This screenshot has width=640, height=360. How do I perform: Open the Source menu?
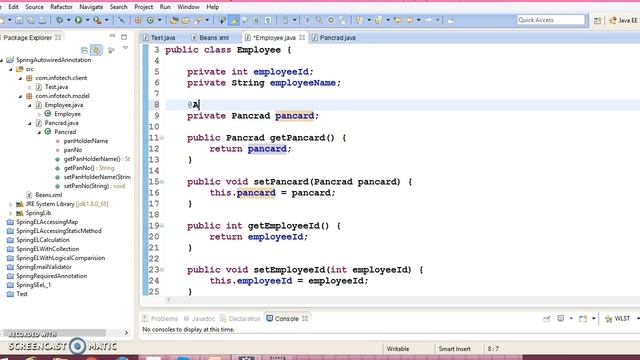click(x=34, y=7)
